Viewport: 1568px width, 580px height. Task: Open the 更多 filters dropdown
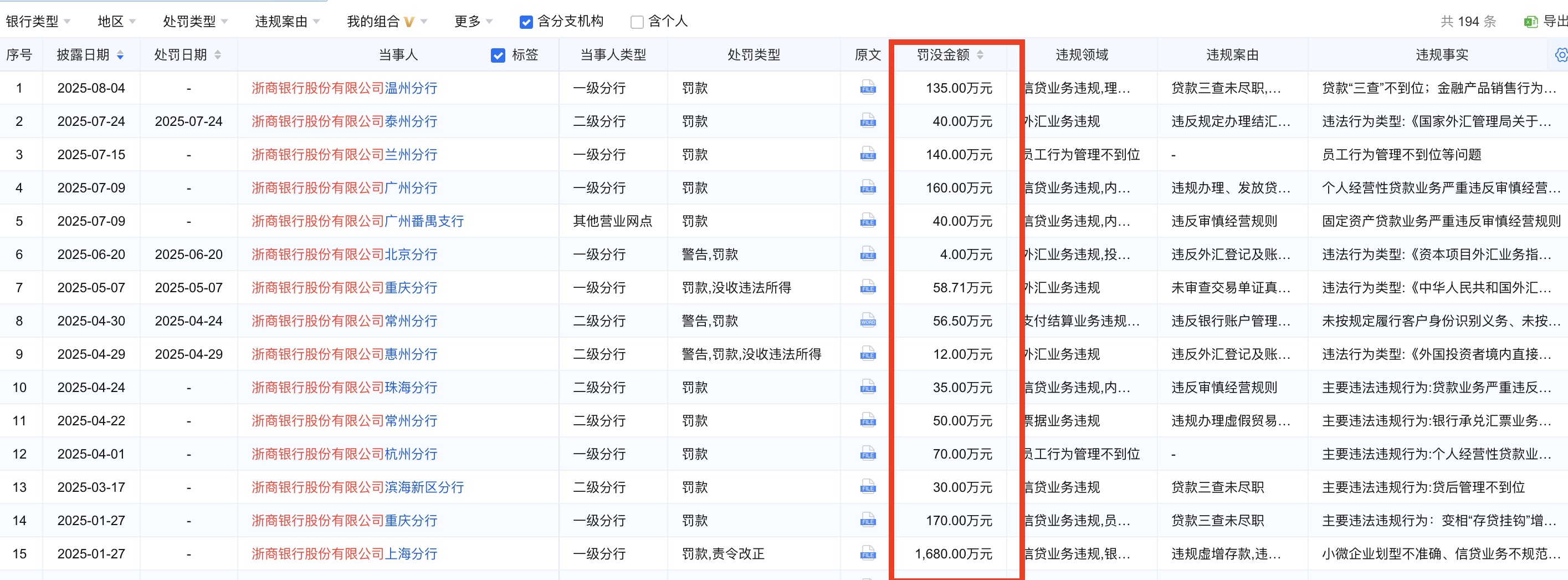point(474,21)
